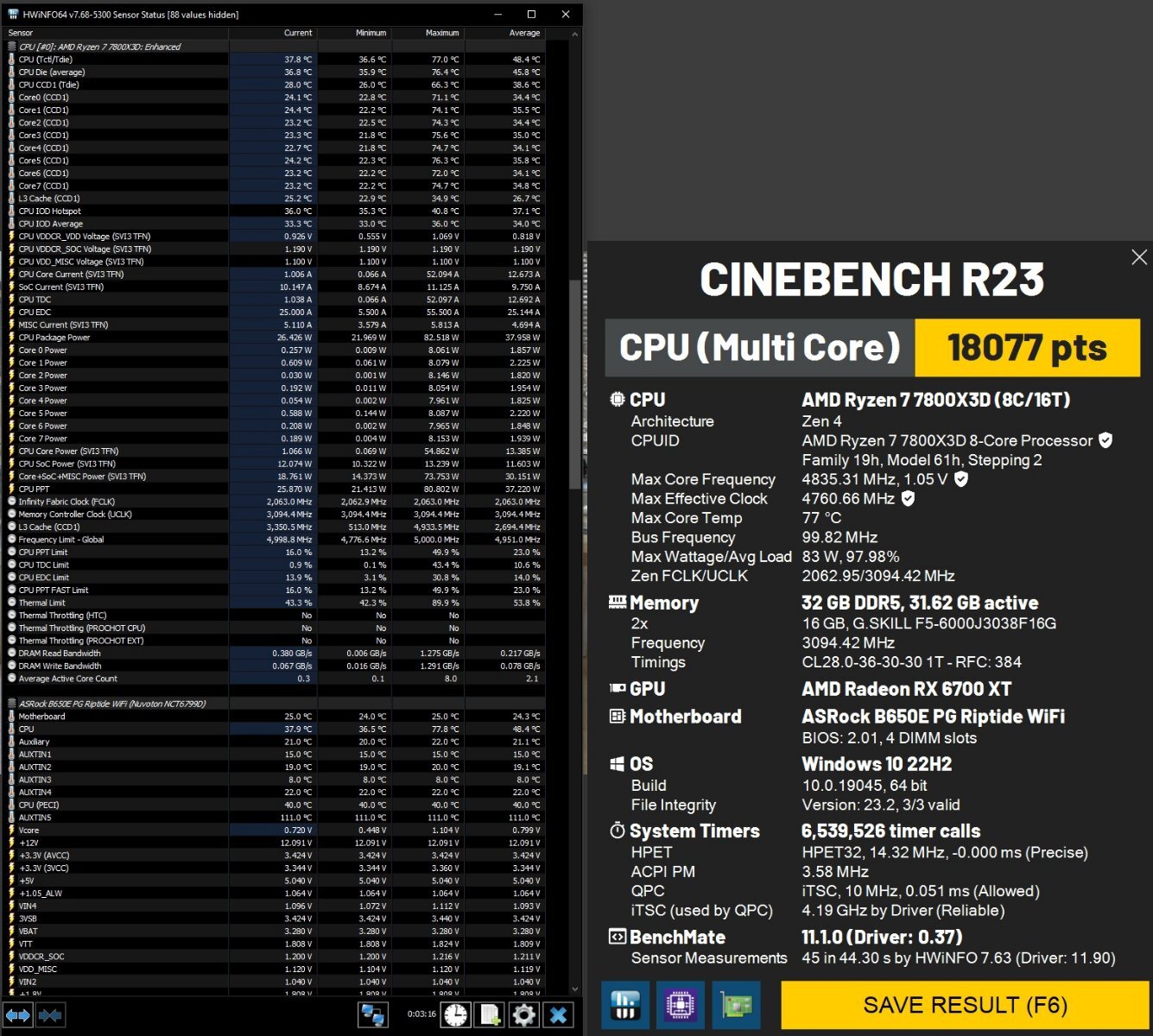Screen dimensions: 1153x1036
Task: Select the CPU IOD Hotspot row
Action: point(275,211)
